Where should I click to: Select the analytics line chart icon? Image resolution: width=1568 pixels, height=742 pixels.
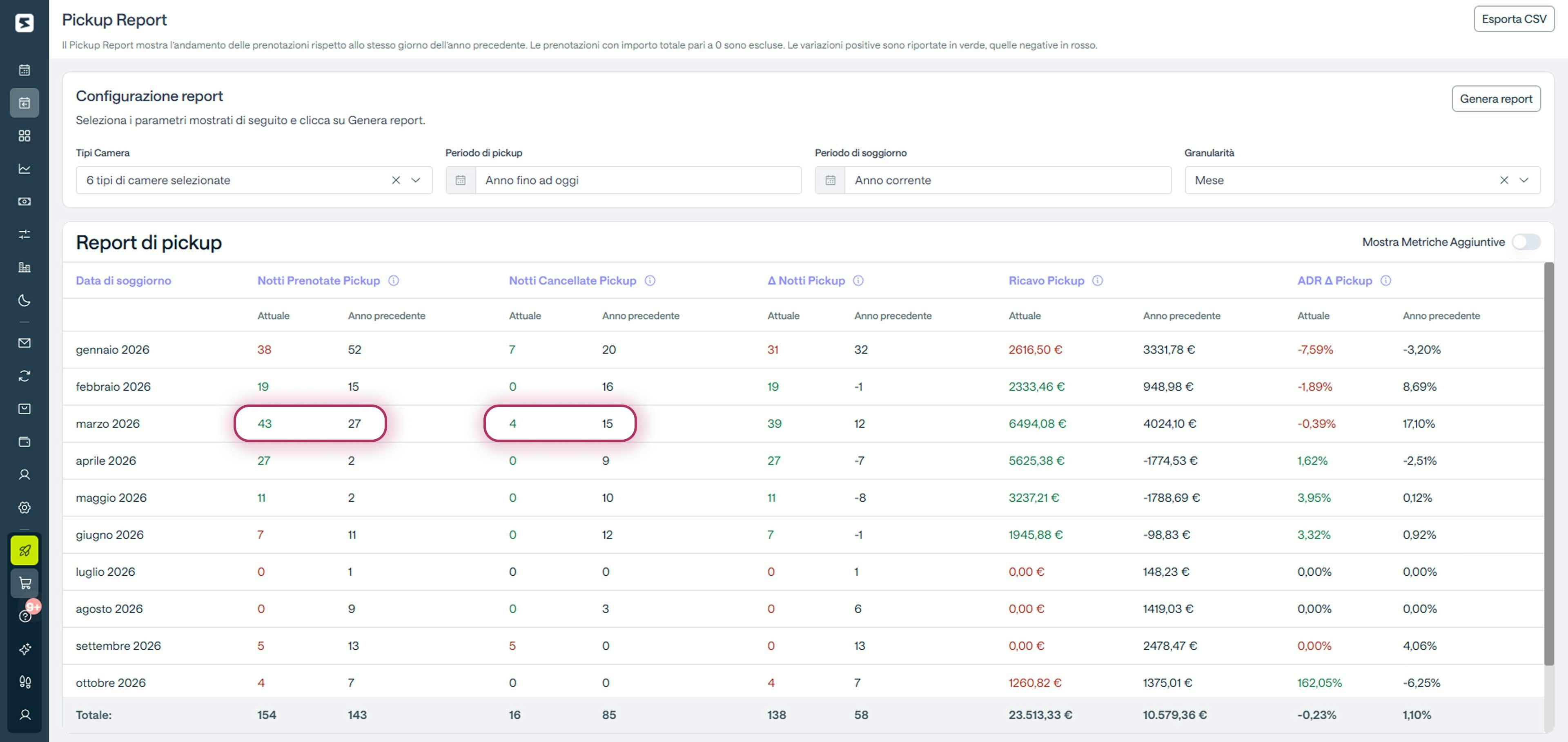[24, 169]
